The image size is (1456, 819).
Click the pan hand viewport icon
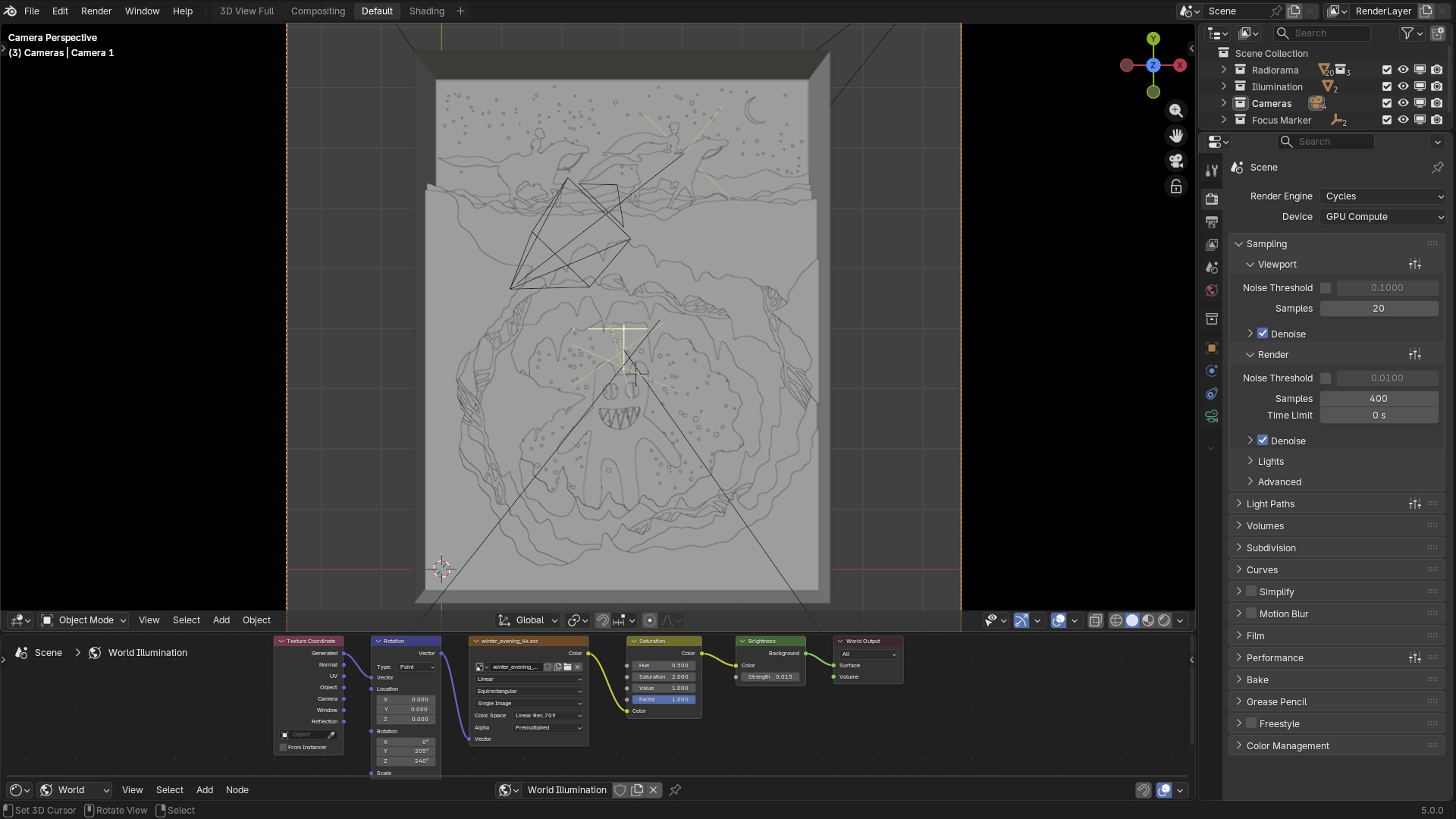(1175, 136)
